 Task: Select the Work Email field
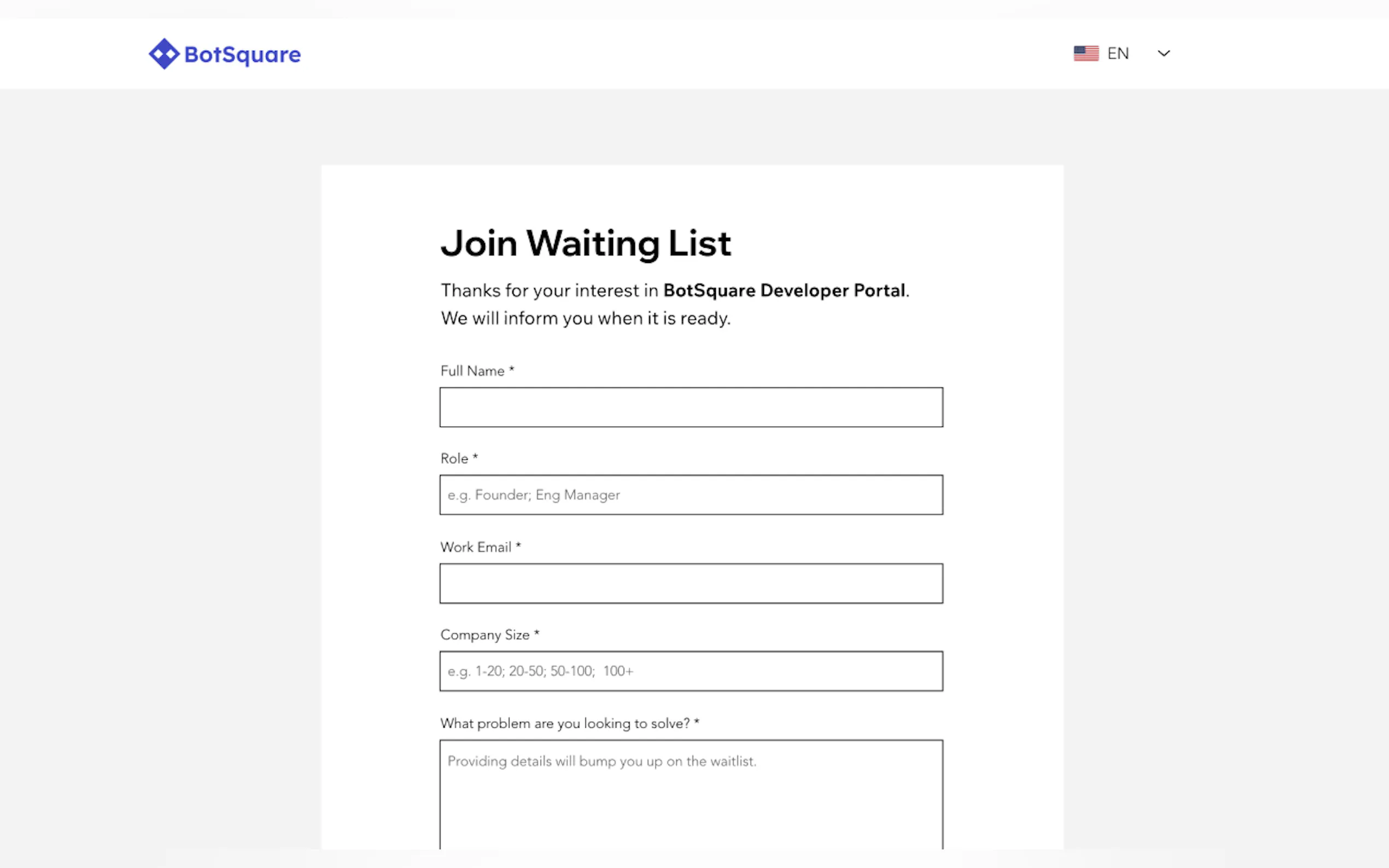[691, 583]
